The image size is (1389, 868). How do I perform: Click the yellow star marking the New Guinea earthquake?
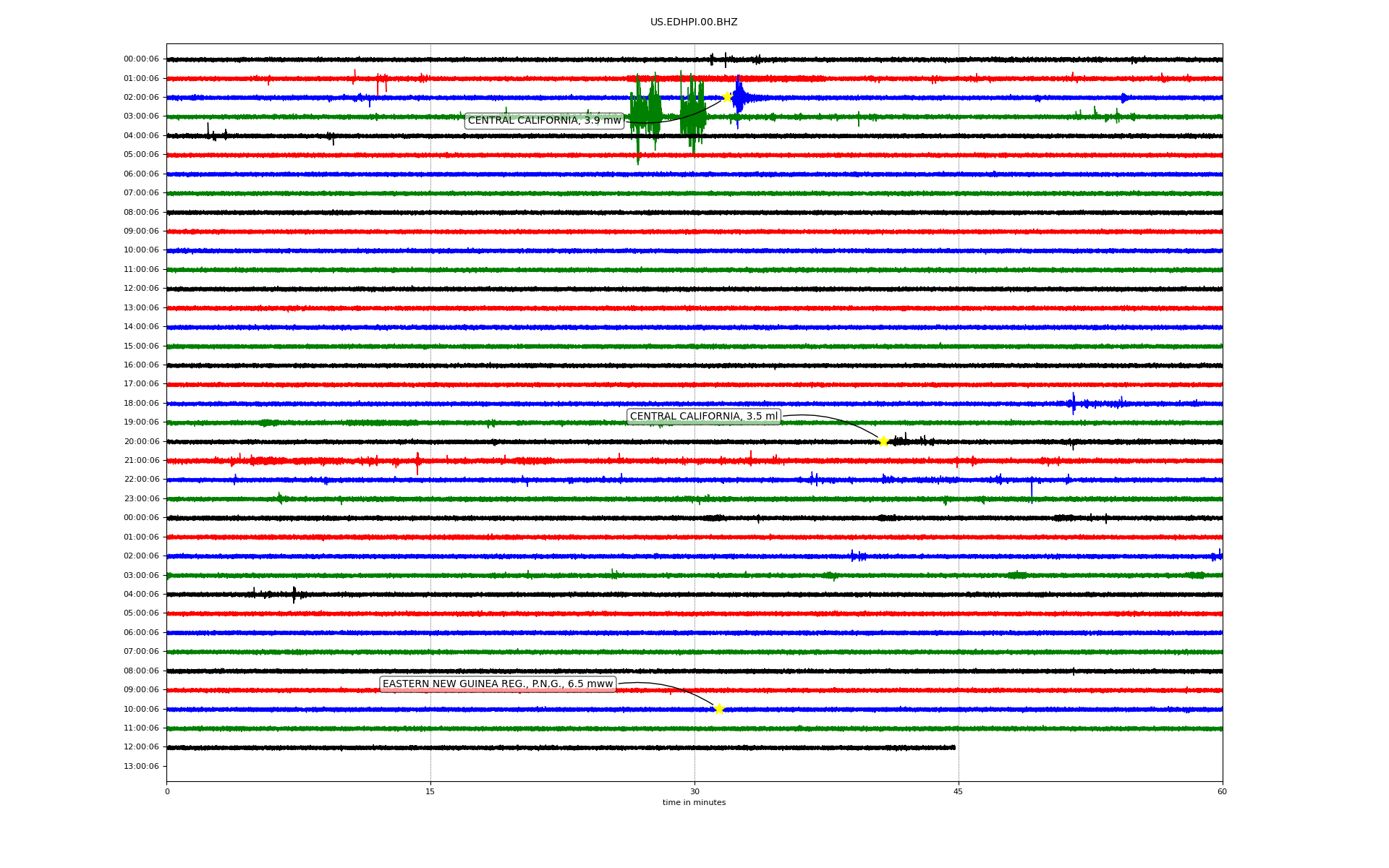click(718, 709)
